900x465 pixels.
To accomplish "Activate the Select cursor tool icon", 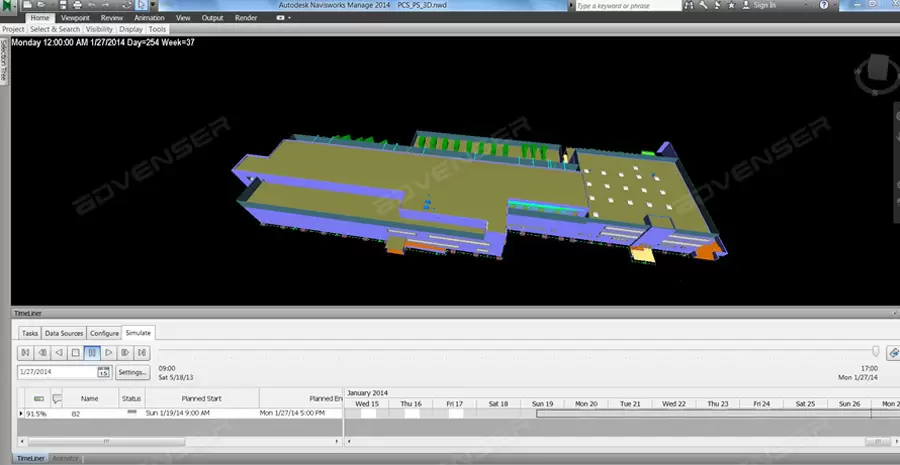I will (x=141, y=5).
